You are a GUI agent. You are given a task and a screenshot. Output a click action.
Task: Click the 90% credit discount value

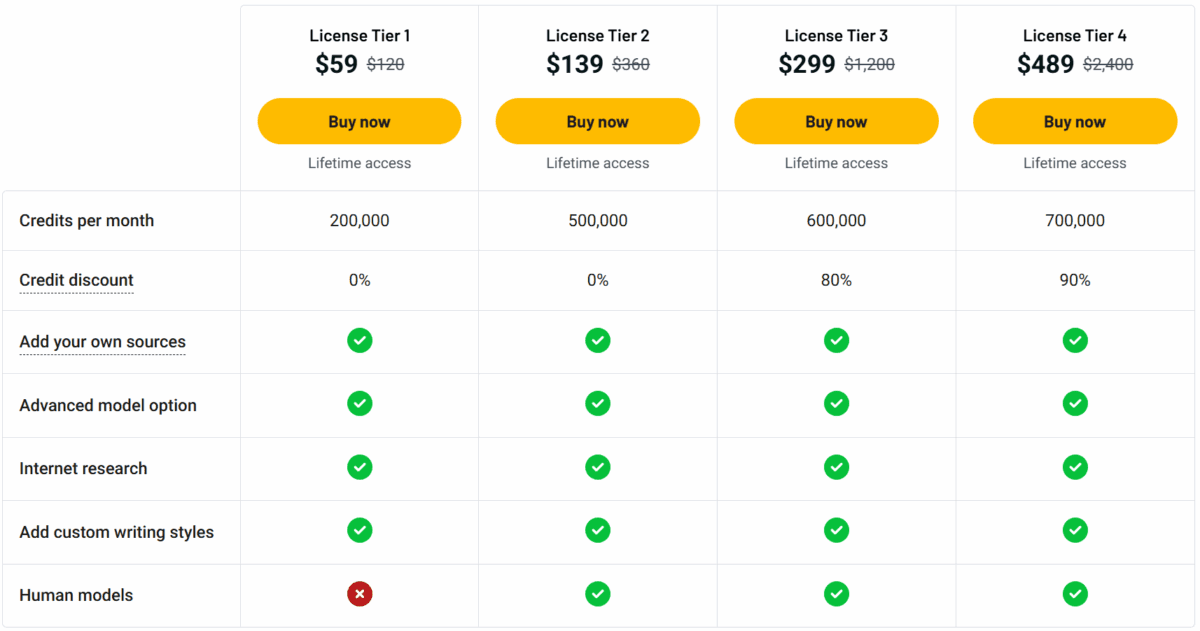1075,280
